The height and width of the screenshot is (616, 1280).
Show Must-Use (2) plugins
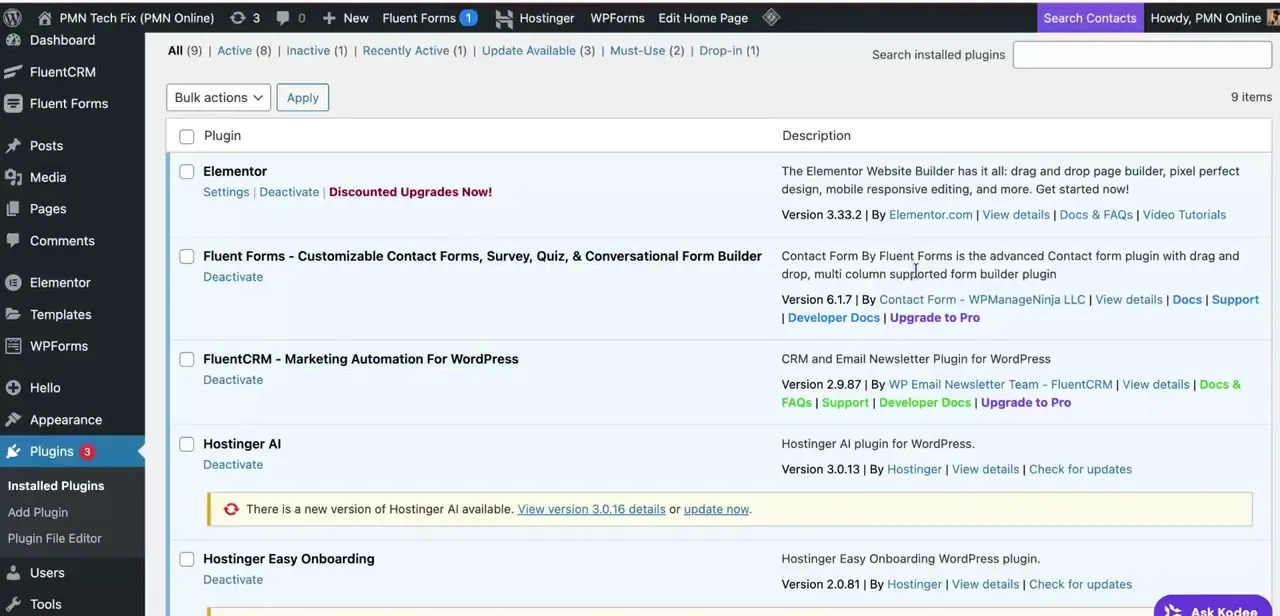click(x=647, y=50)
